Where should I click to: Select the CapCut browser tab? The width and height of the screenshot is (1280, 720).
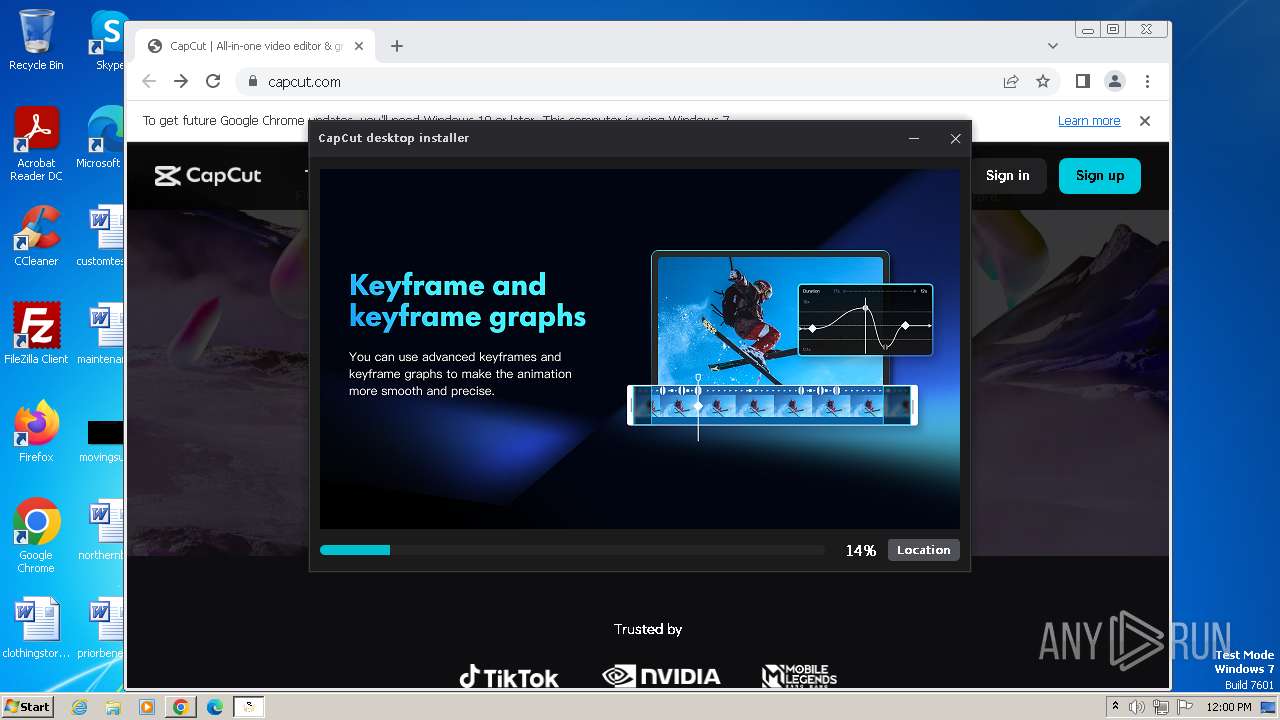point(255,46)
